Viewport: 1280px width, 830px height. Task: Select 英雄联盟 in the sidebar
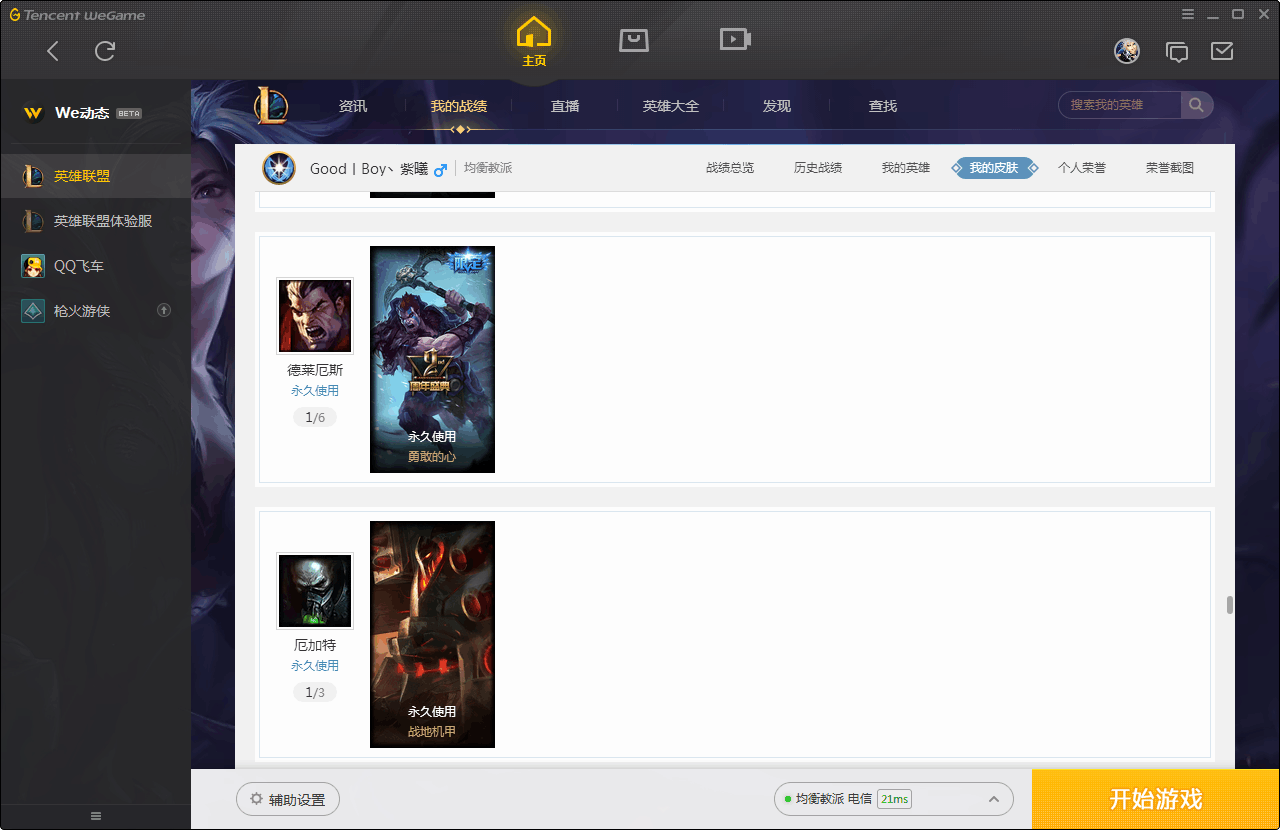click(95, 176)
